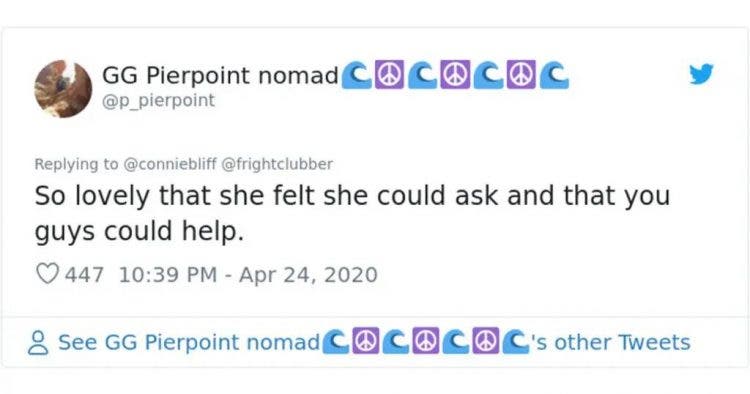Click the second peace symbol emoji in header
This screenshot has height=394, width=750.
click(x=455, y=76)
